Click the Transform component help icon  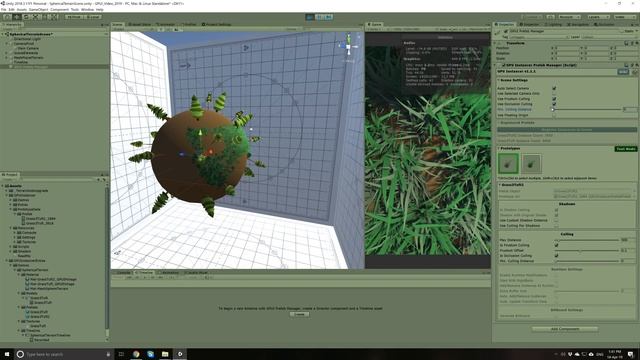(x=627, y=43)
